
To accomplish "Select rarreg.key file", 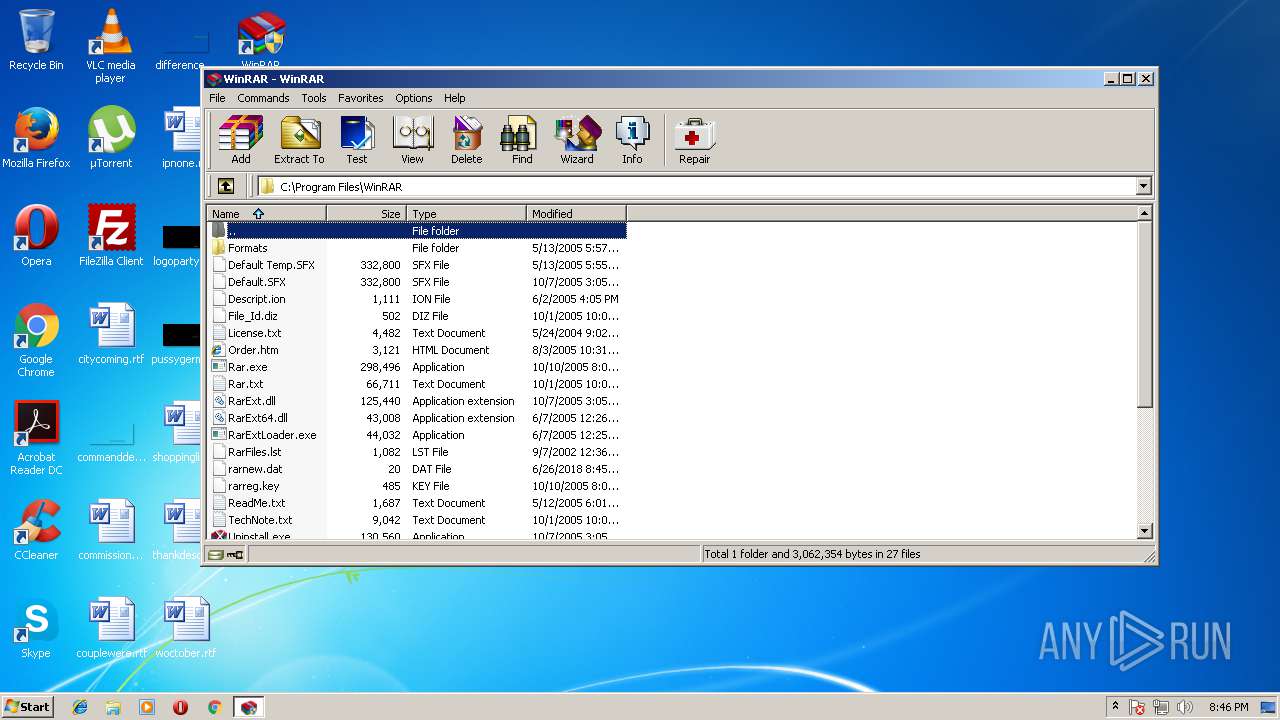I will pos(417,486).
